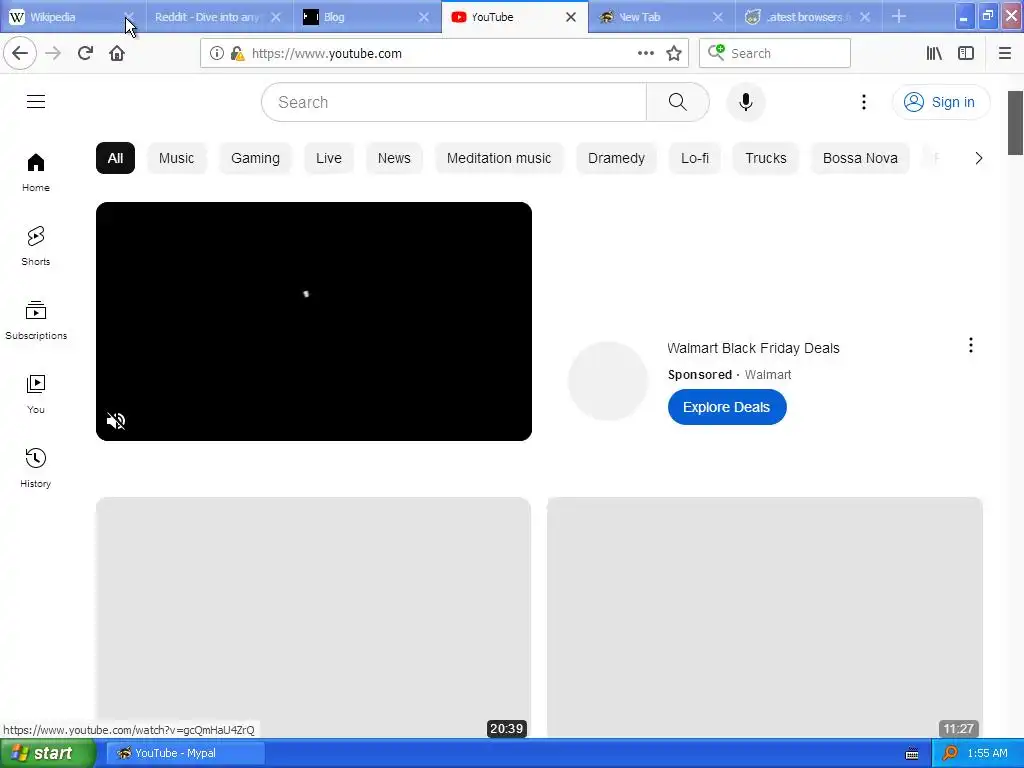Unmute the ad video preview
The image size is (1024, 768).
tap(116, 421)
